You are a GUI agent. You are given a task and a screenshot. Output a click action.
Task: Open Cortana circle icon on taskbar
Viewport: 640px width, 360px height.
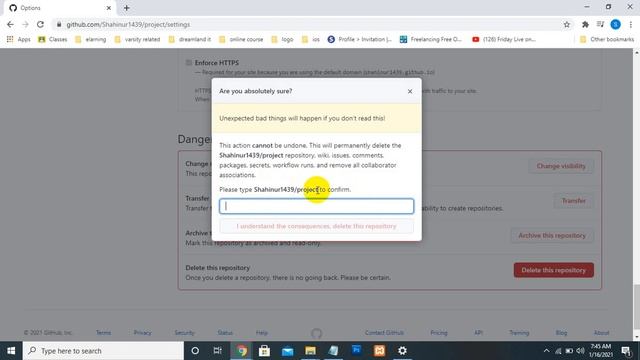(195, 351)
